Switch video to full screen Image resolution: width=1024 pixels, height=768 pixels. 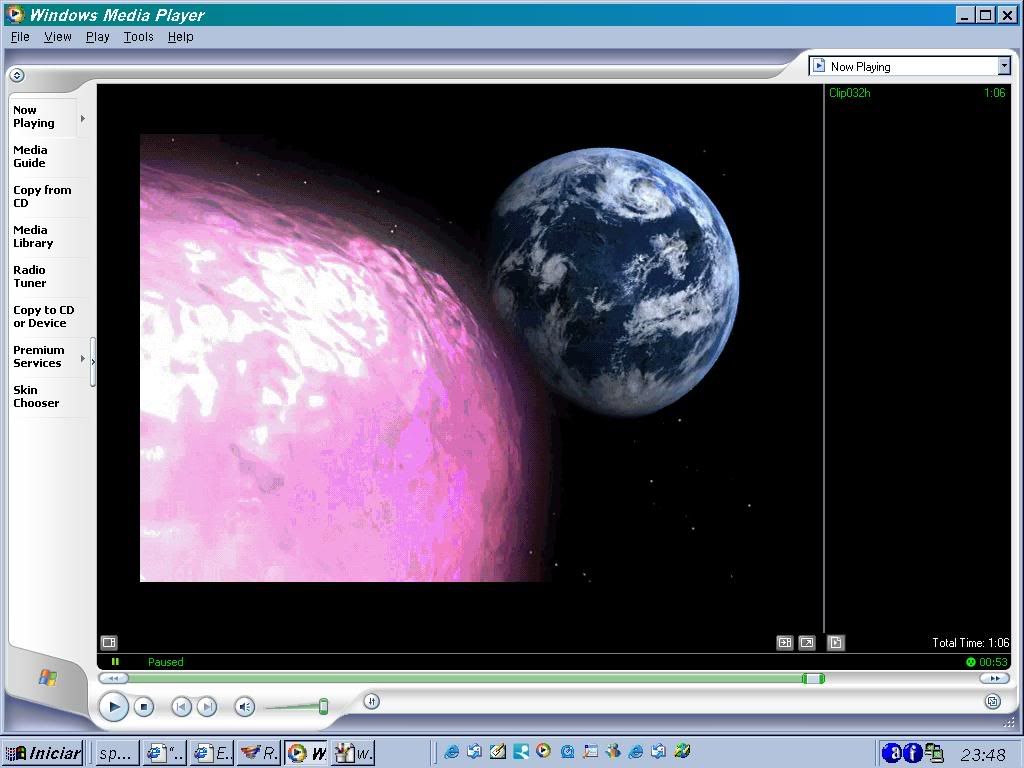[x=807, y=643]
